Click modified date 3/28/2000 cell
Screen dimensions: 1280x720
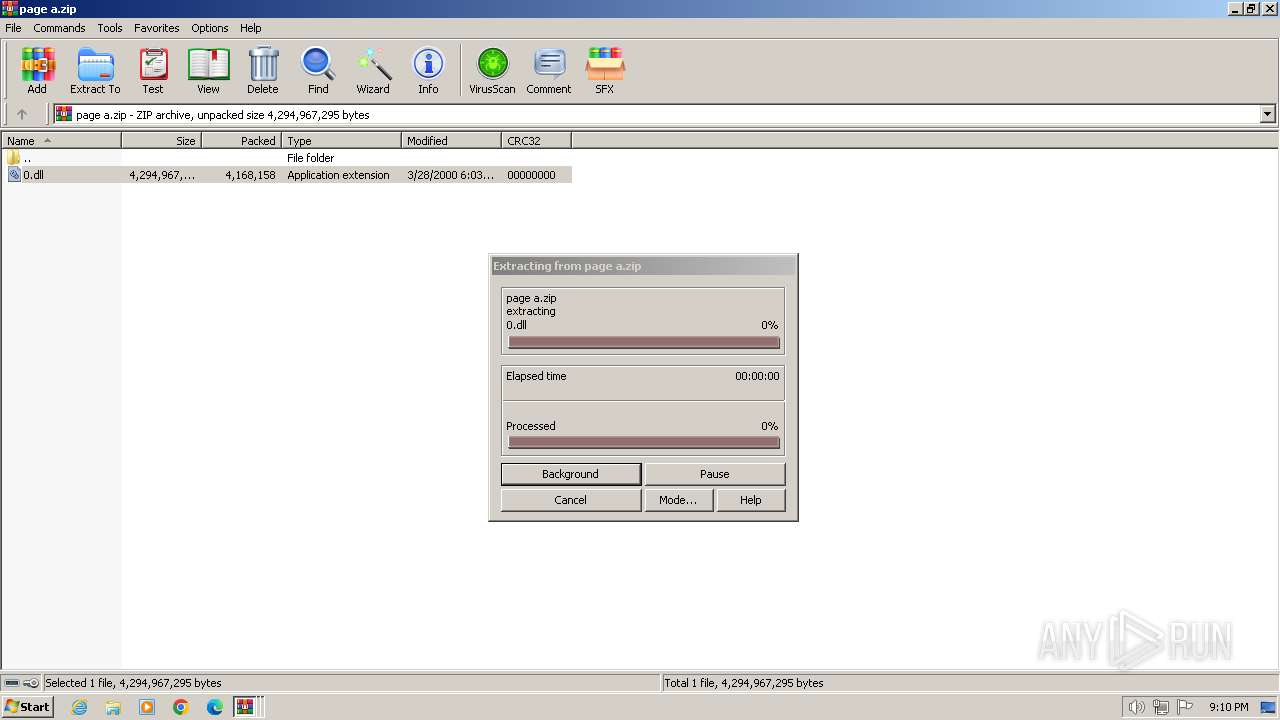coord(450,175)
